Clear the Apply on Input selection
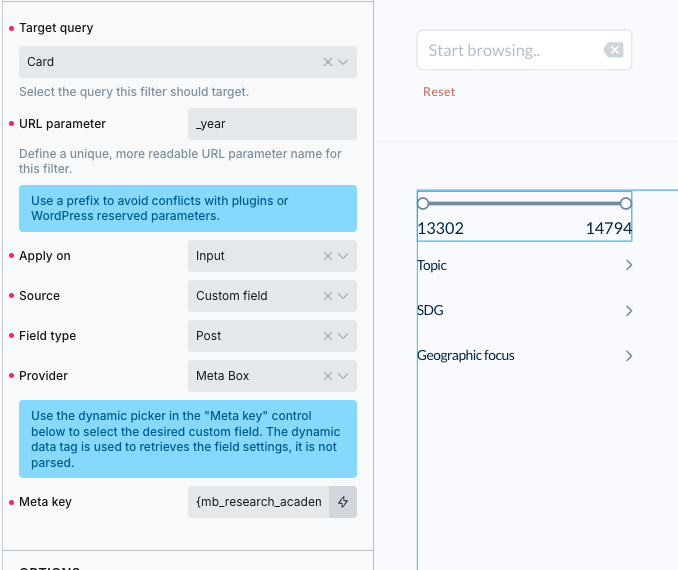The height and width of the screenshot is (570, 678). pos(328,256)
